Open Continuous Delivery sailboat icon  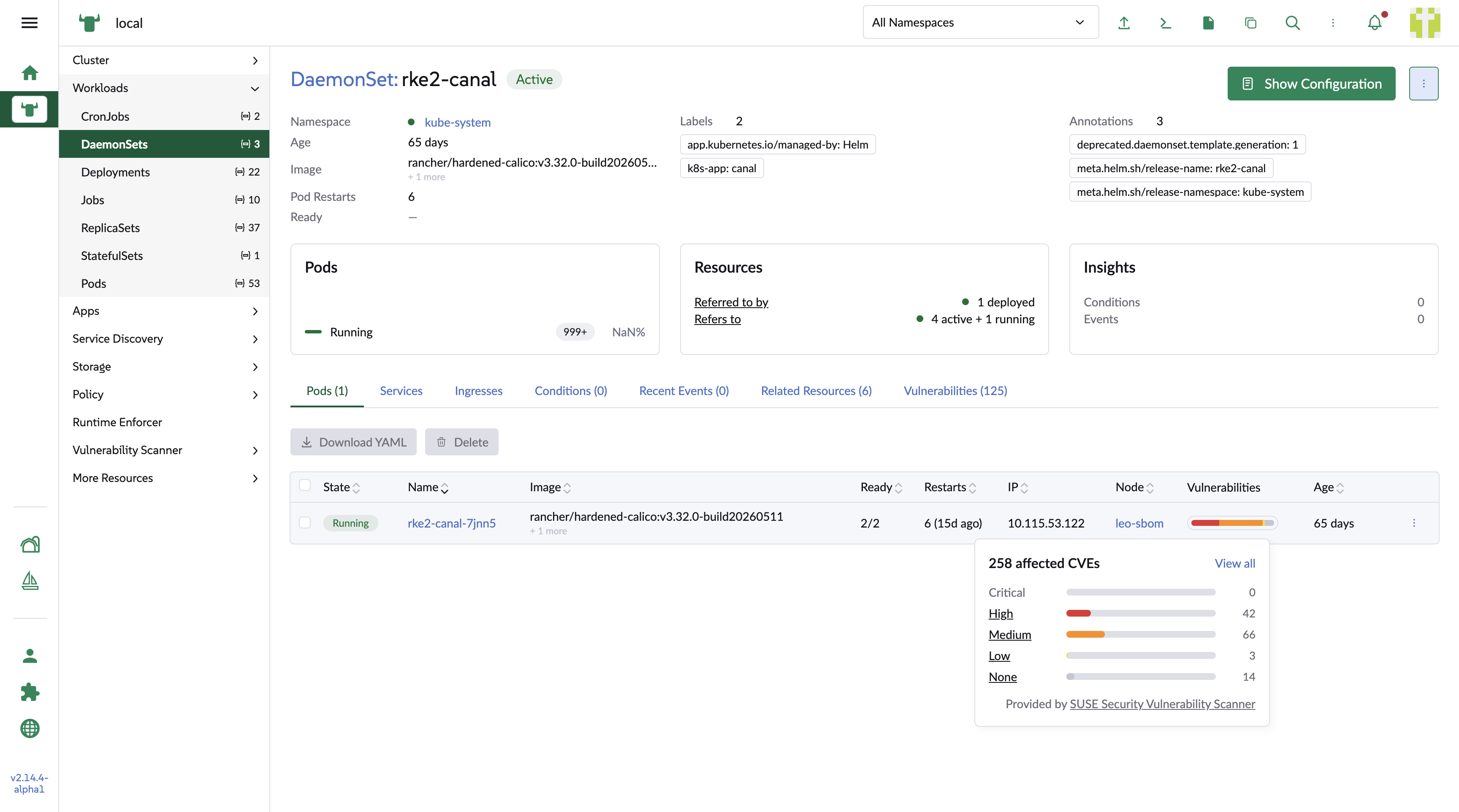(x=30, y=580)
